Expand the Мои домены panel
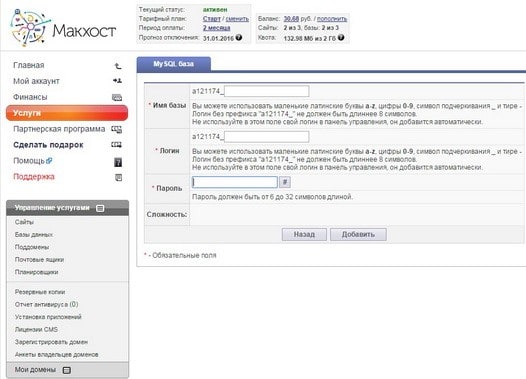Screen dimensions: 526x379 coord(67,370)
